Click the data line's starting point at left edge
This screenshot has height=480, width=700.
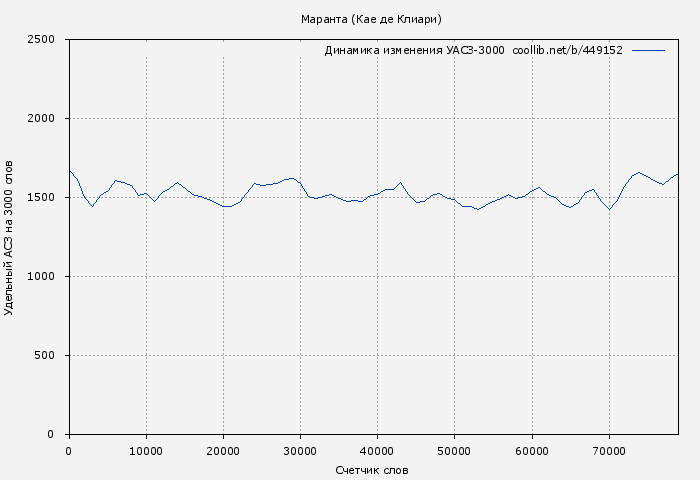[x=69, y=171]
